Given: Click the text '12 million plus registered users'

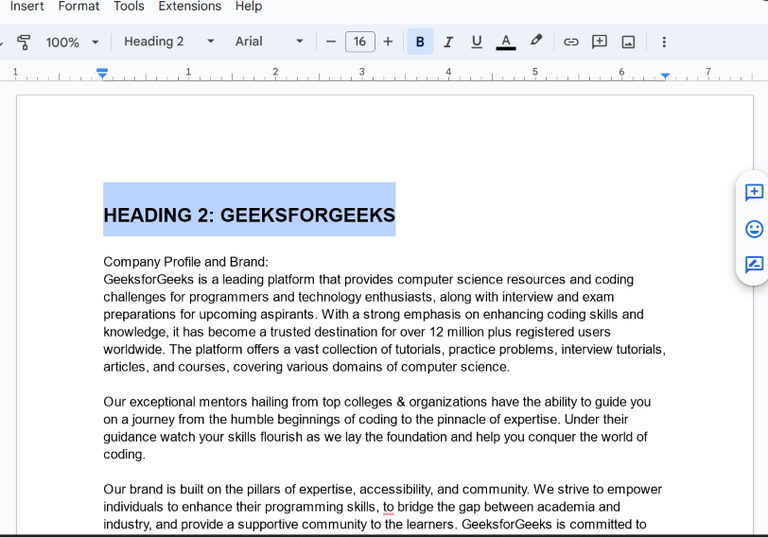Looking at the screenshot, I should [520, 332].
